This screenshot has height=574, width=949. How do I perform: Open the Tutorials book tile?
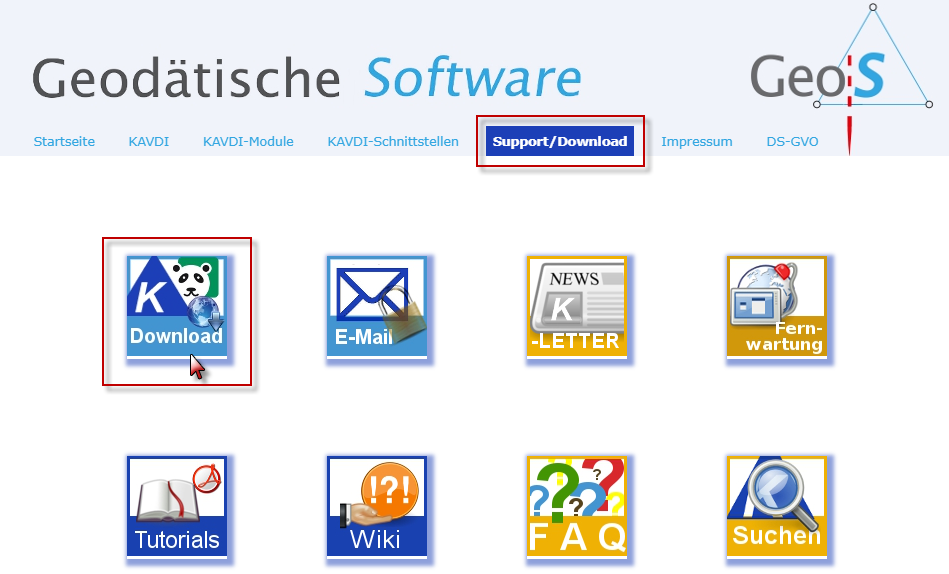coord(176,507)
